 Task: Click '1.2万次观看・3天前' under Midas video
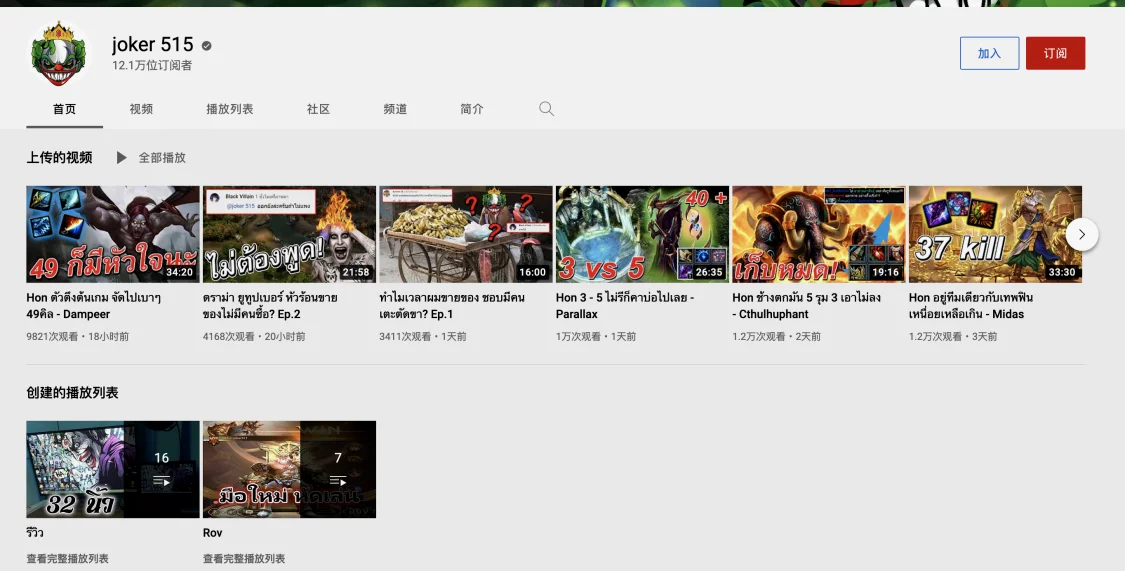[x=954, y=336]
